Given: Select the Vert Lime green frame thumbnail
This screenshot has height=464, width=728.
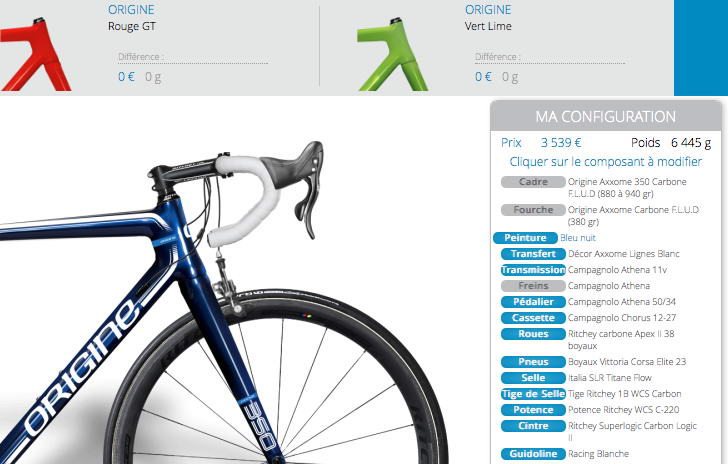Looking at the screenshot, I should 392,54.
